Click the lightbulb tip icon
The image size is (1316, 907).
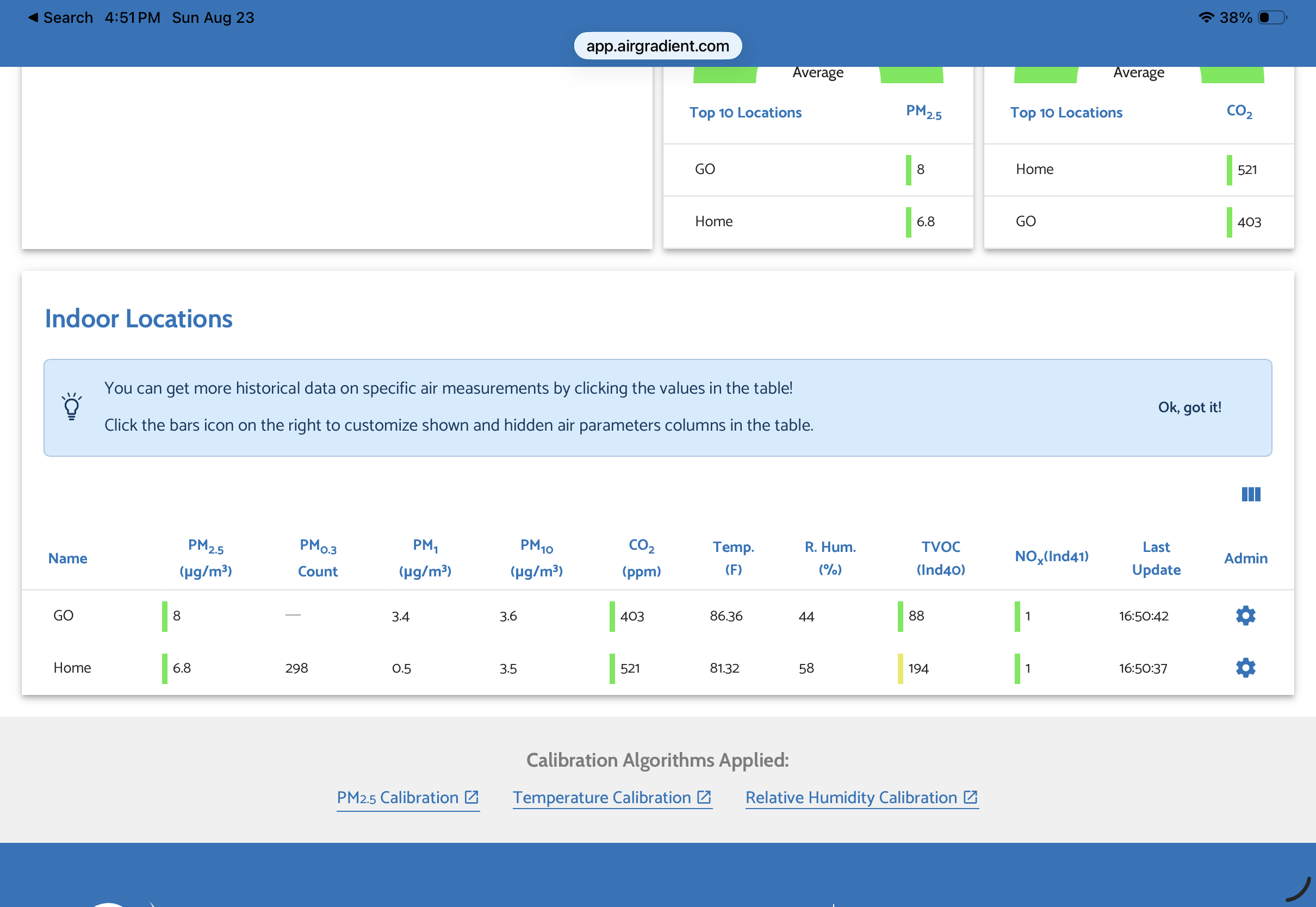(x=72, y=406)
